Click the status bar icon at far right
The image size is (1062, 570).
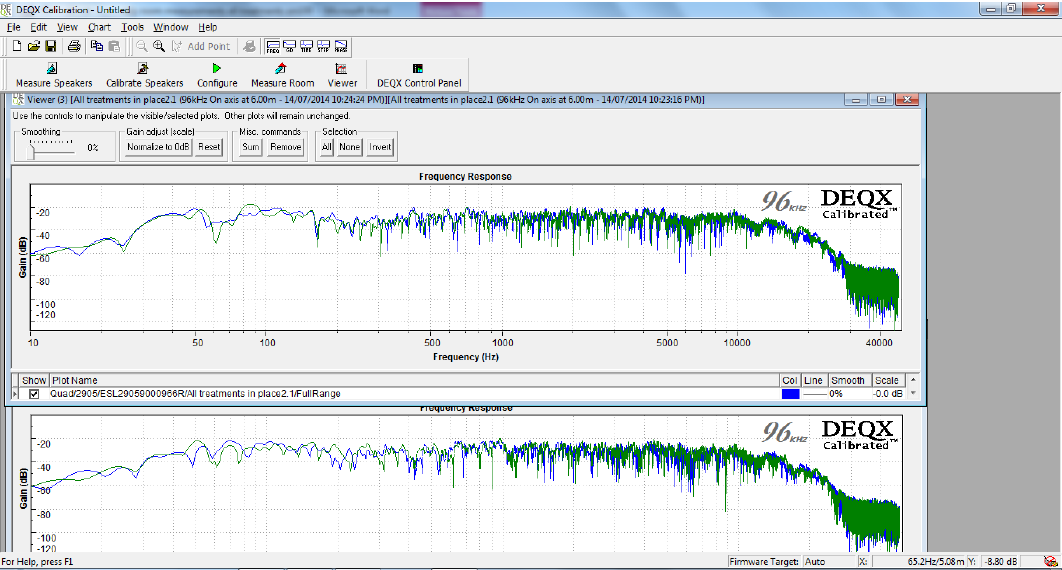(1050, 561)
